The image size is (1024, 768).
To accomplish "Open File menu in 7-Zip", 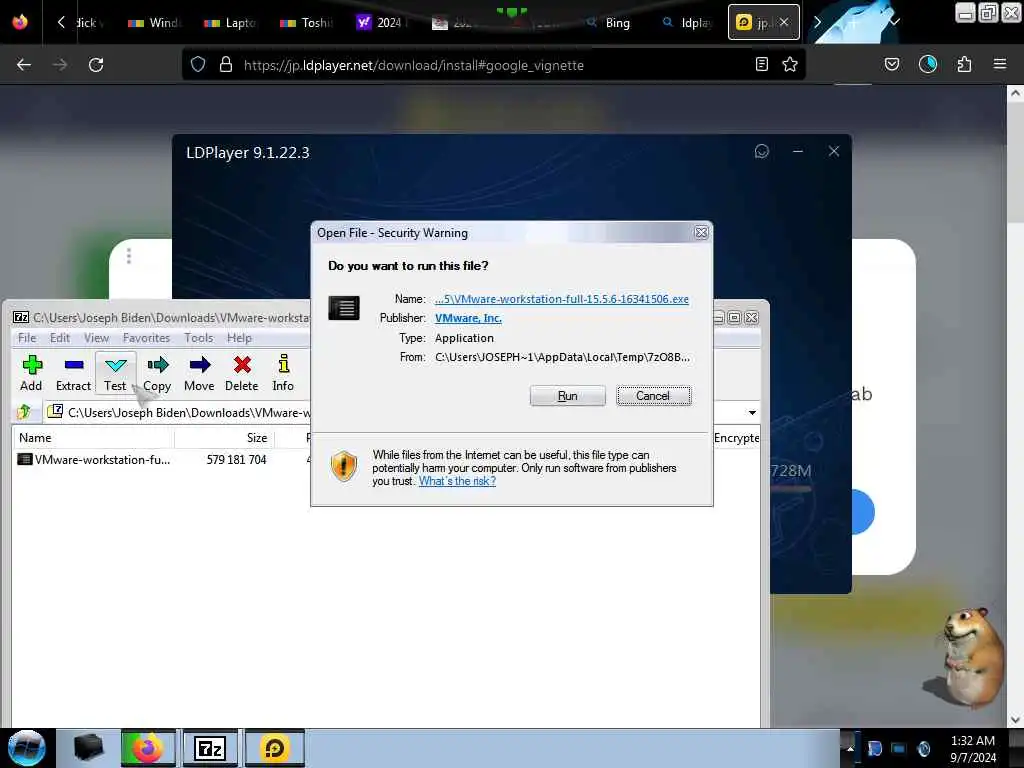I will pos(27,338).
